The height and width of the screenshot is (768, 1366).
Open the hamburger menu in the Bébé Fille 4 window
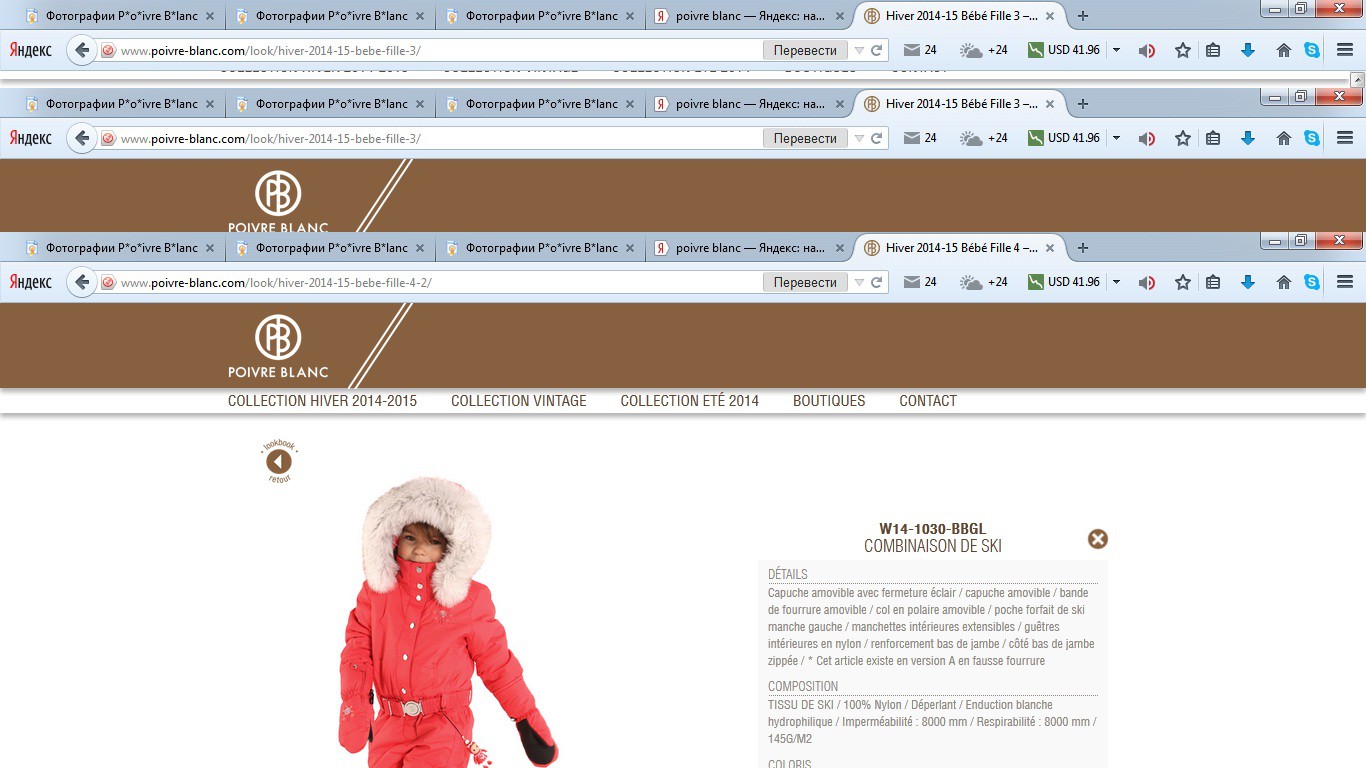(x=1345, y=282)
